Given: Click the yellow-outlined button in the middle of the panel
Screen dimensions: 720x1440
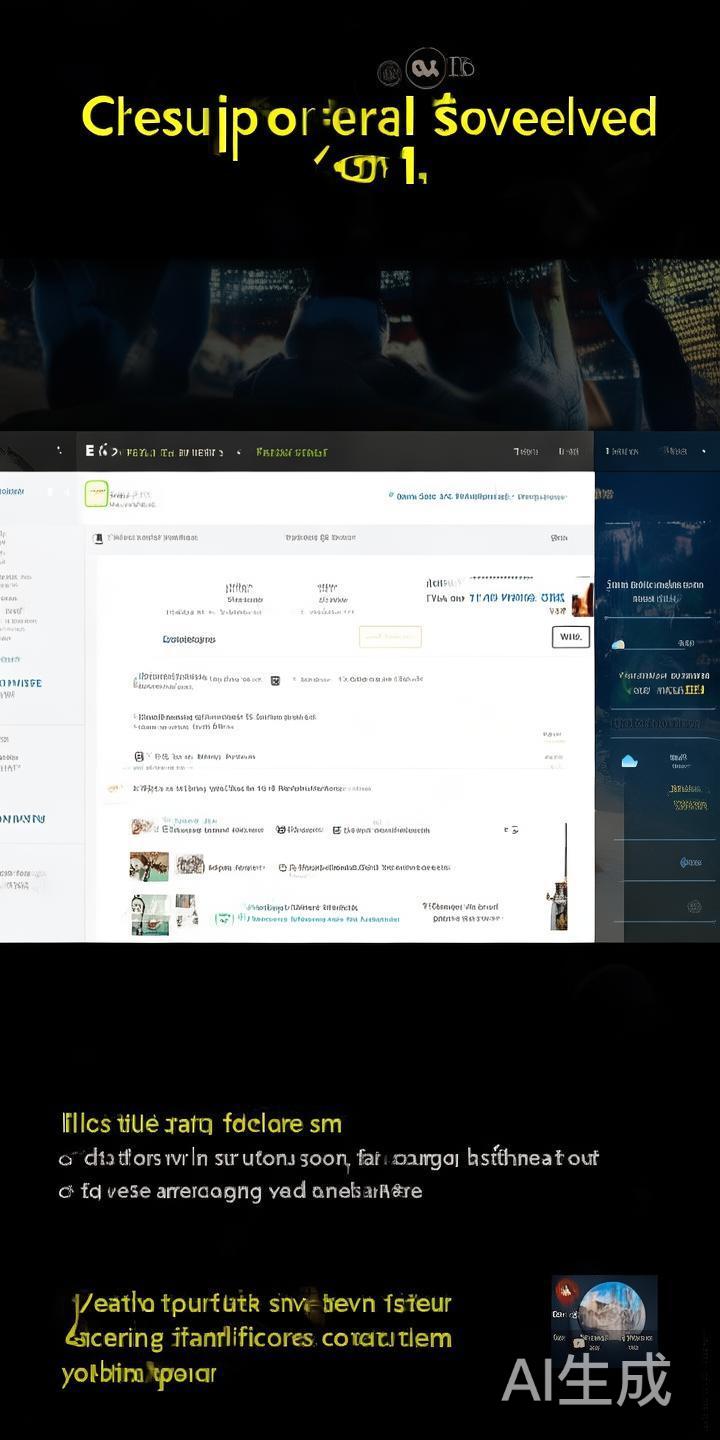Looking at the screenshot, I should click(390, 637).
